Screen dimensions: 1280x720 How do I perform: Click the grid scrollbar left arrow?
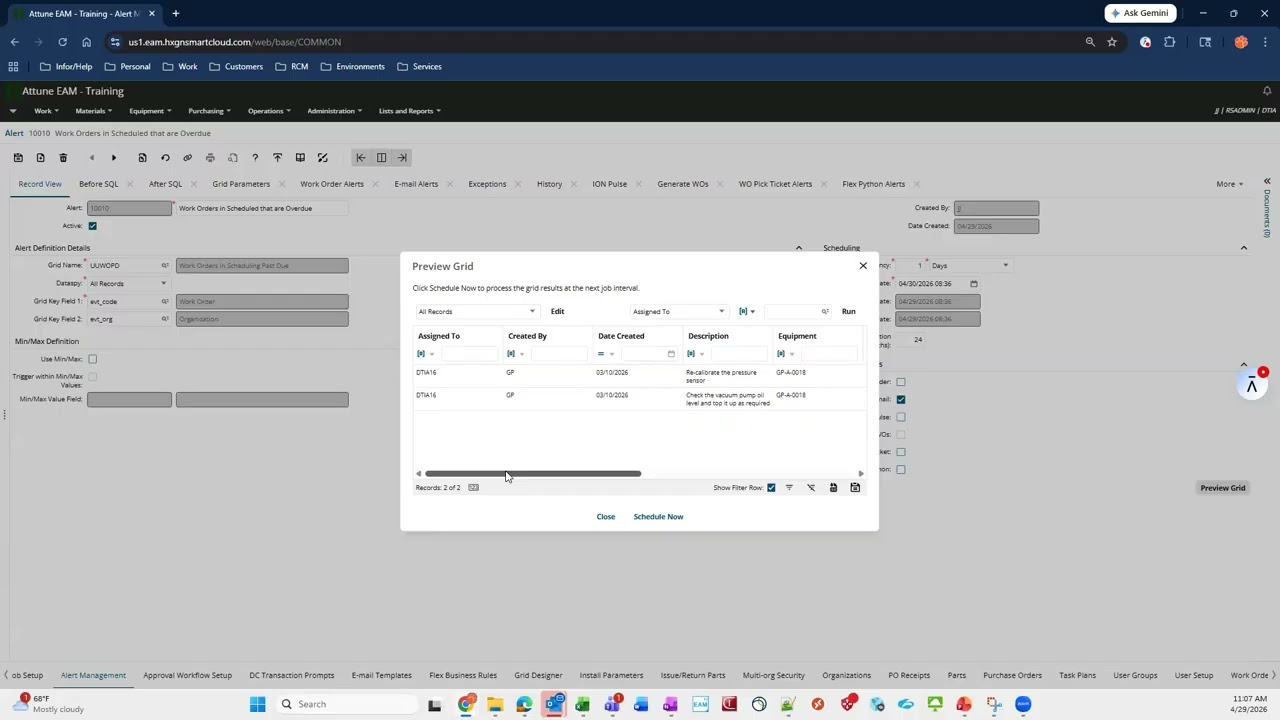[419, 474]
